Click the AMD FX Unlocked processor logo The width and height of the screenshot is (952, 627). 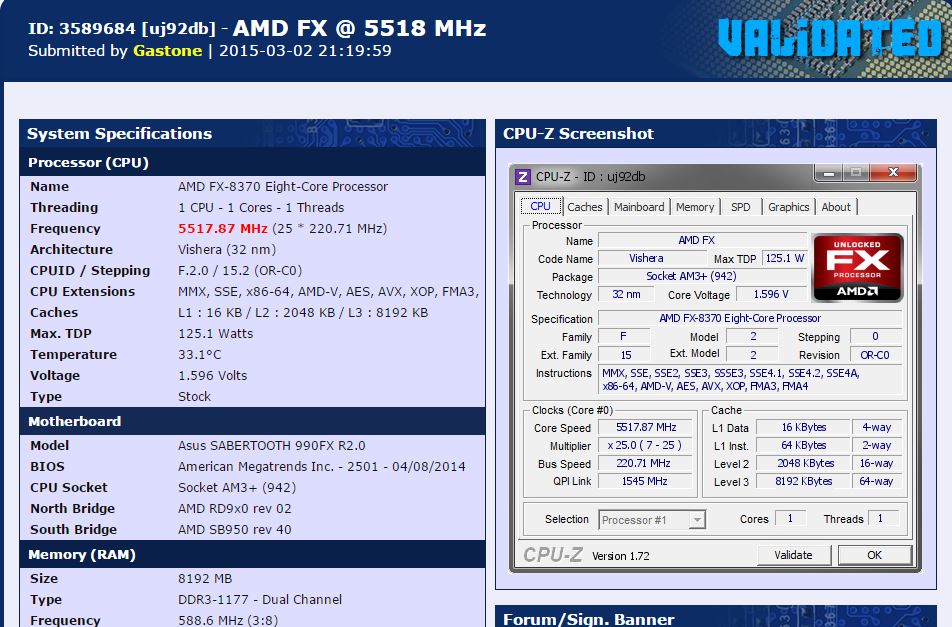coord(857,268)
